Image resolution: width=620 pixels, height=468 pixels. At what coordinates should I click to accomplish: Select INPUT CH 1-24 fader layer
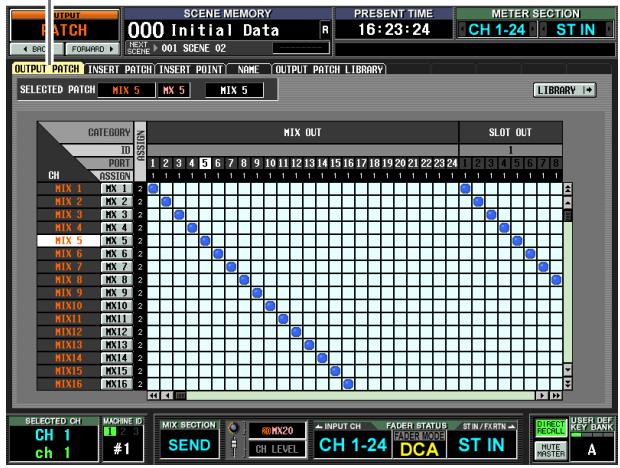click(x=353, y=445)
